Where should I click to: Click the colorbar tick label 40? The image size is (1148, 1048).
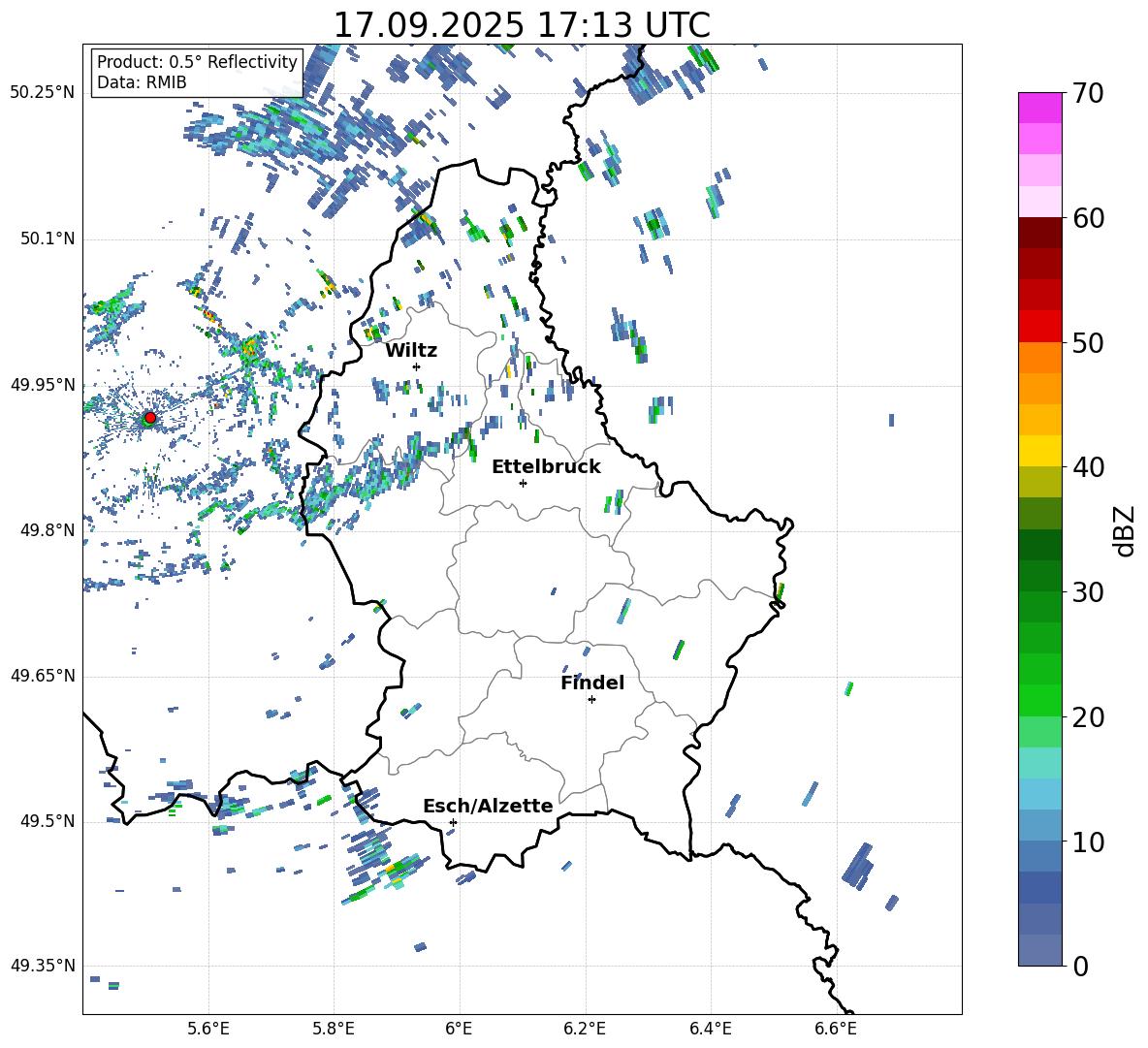1088,467
